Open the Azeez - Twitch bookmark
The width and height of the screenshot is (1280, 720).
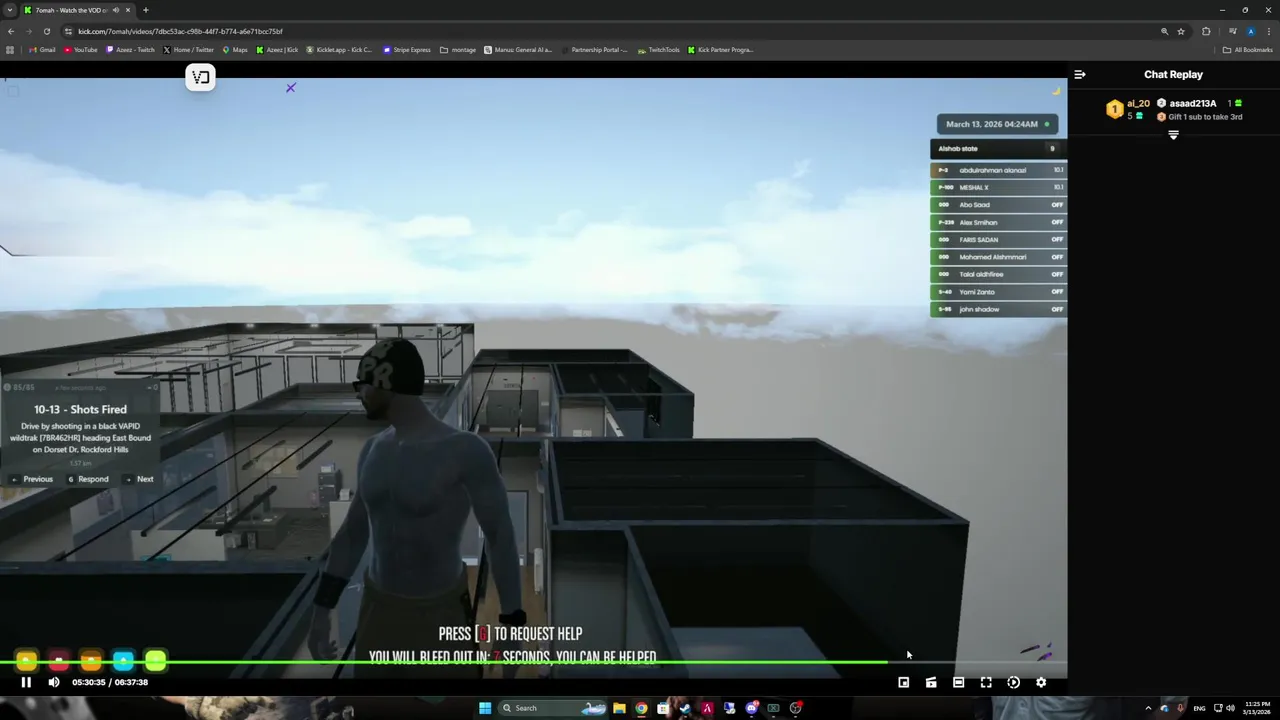[130, 50]
